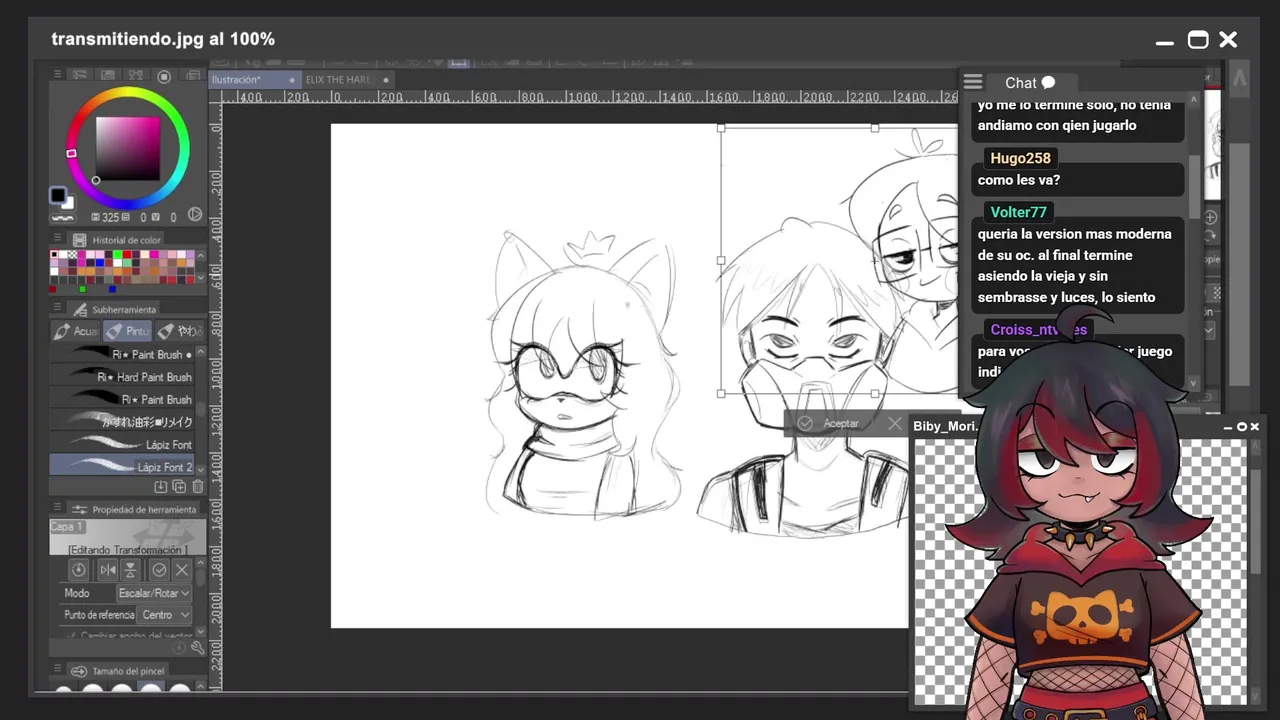Viewport: 1280px width, 720px height.
Task: Select the Historial de color tab
Action: 117,240
